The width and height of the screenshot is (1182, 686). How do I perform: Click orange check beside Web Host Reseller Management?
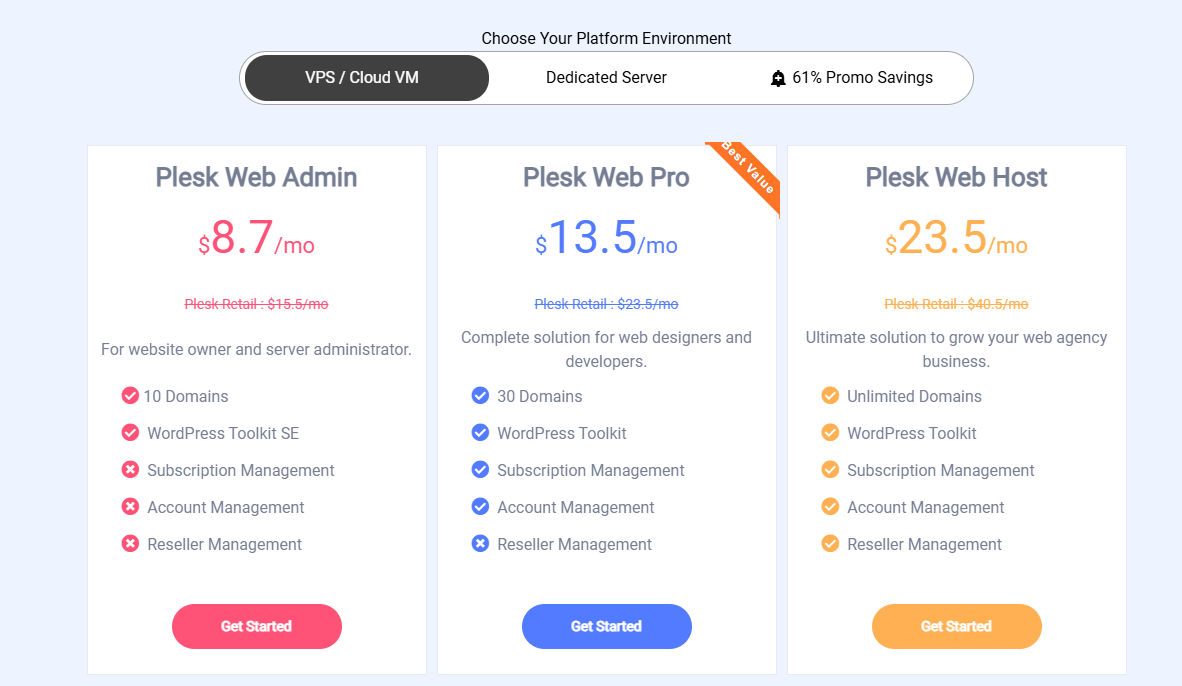click(830, 544)
